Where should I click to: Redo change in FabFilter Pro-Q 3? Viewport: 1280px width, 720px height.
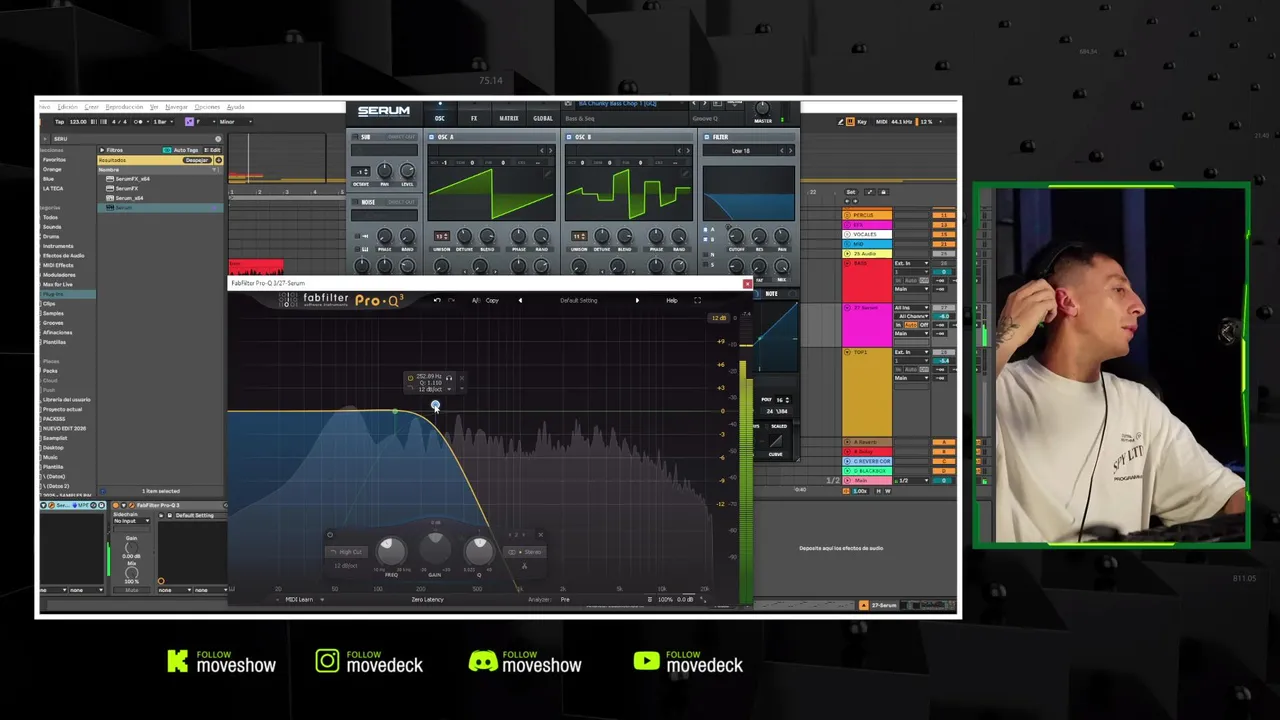pyautogui.click(x=451, y=300)
